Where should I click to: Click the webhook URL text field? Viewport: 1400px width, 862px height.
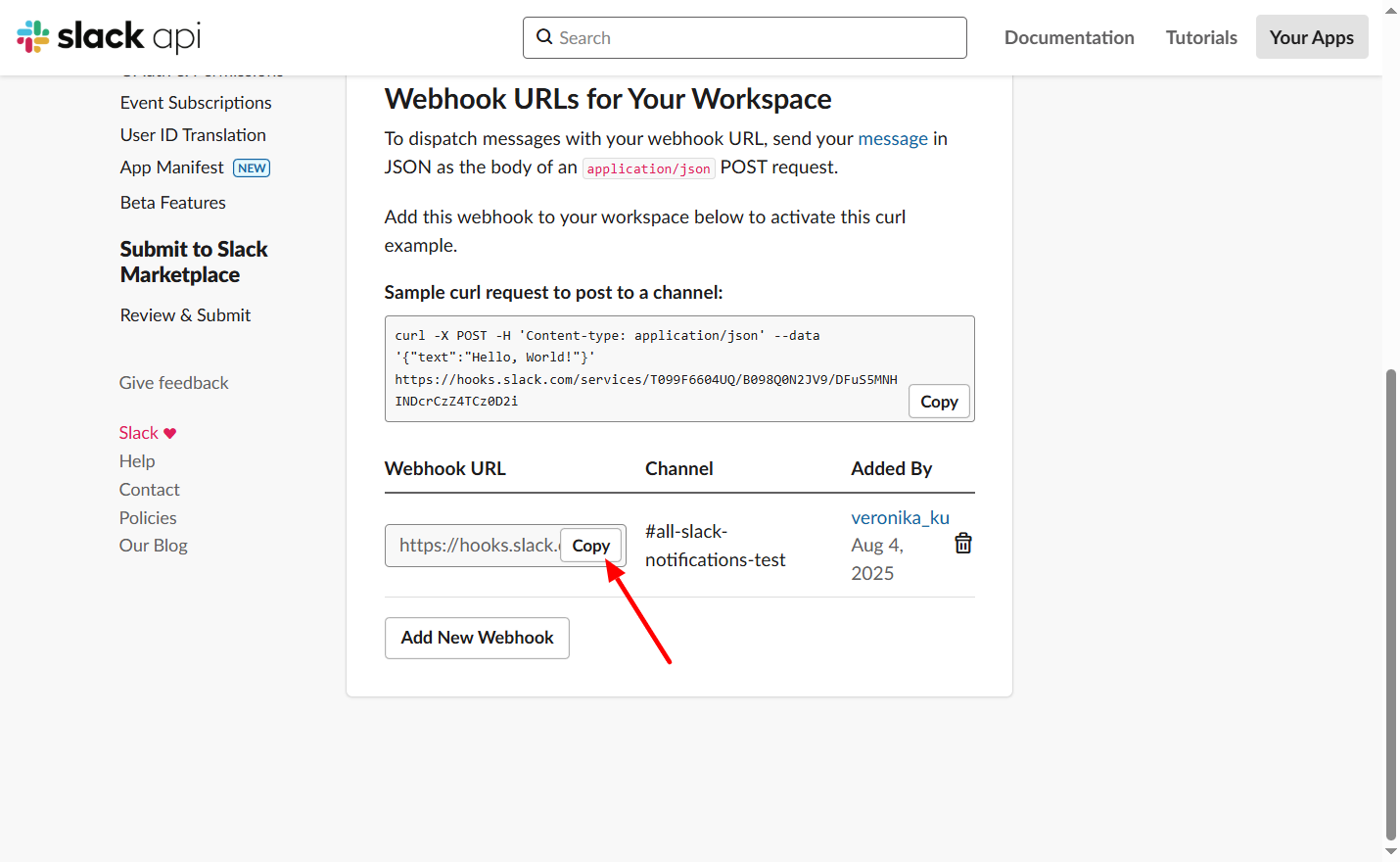[x=474, y=546]
